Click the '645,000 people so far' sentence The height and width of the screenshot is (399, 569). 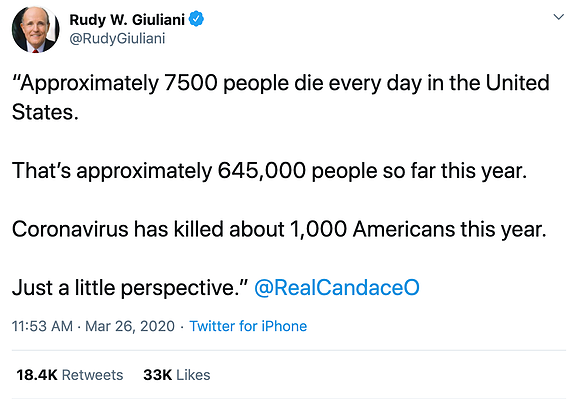269,170
